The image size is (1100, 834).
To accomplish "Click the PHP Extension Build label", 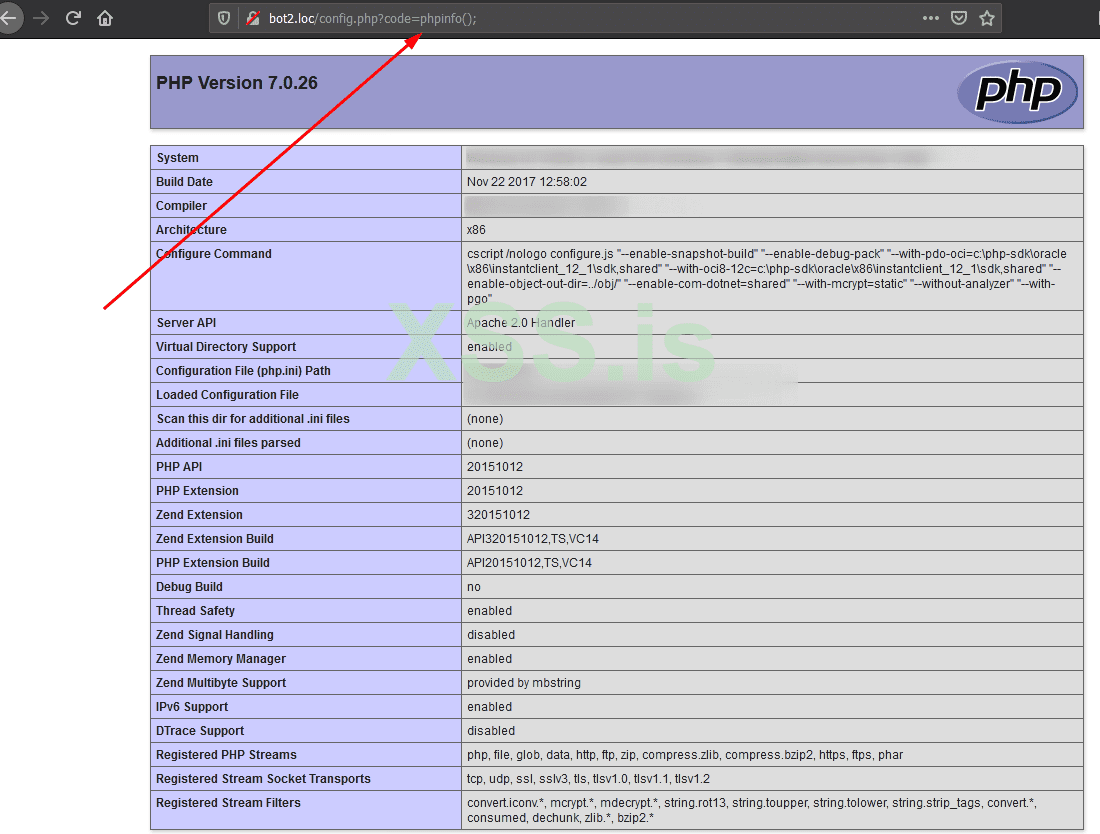I will 213,563.
